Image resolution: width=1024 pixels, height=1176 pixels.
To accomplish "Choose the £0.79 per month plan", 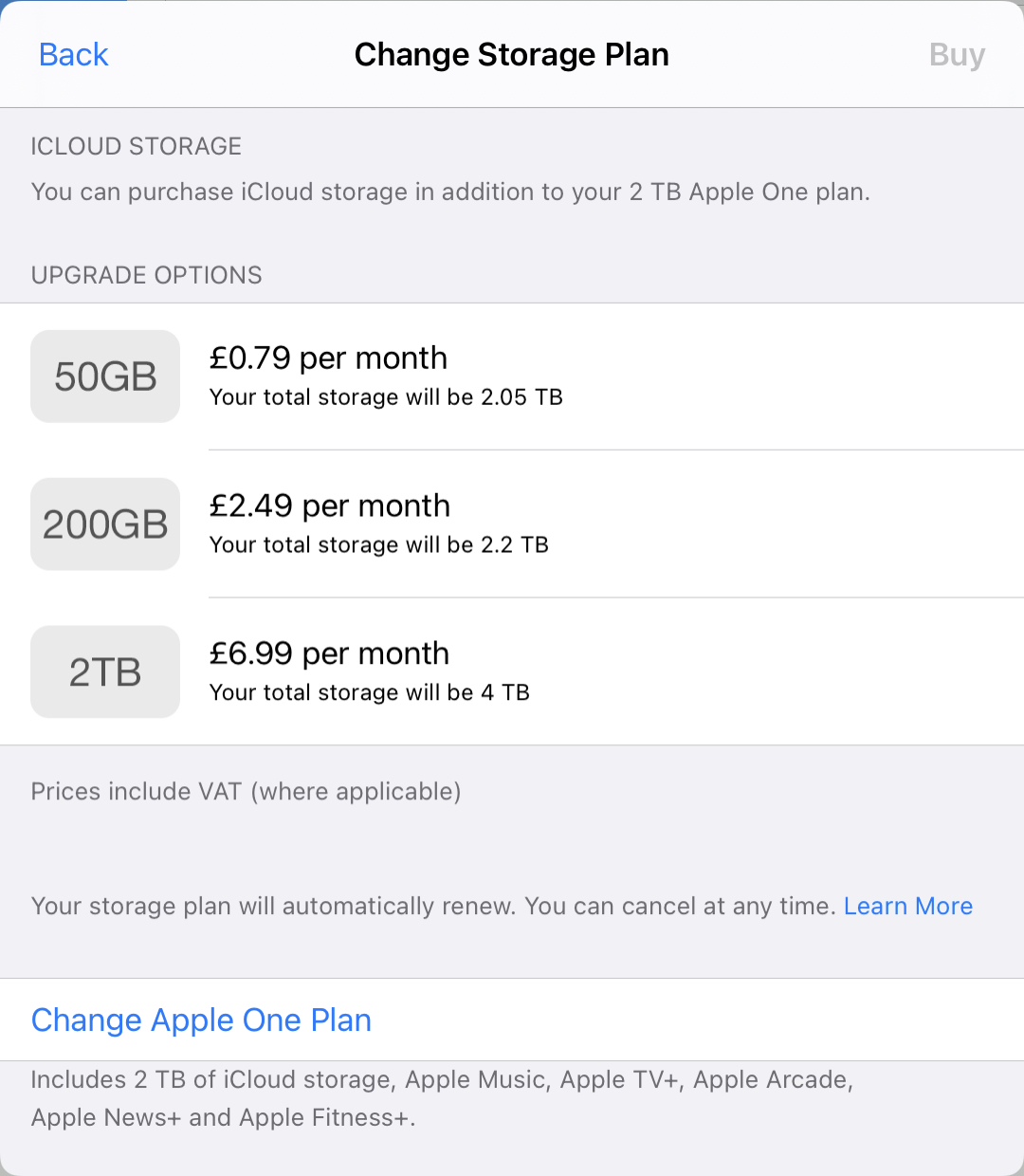I will 328,358.
